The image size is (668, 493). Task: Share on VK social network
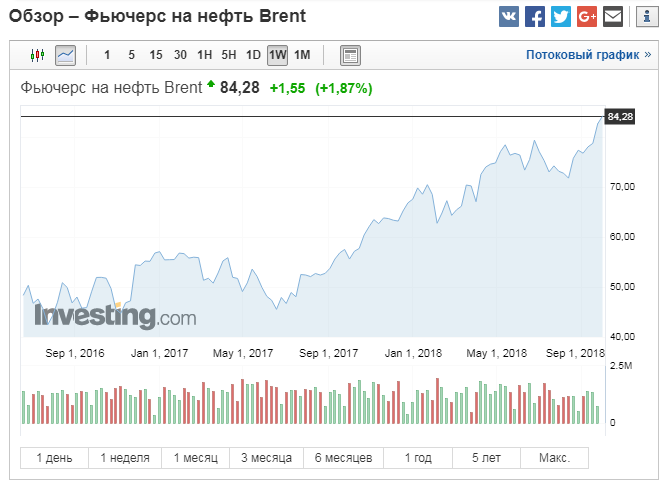(x=509, y=17)
